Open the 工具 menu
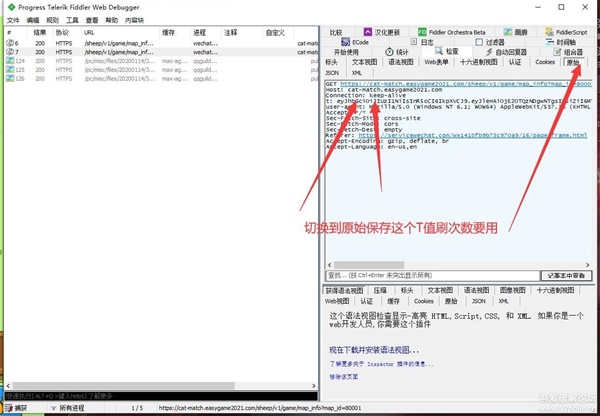 pos(72,20)
